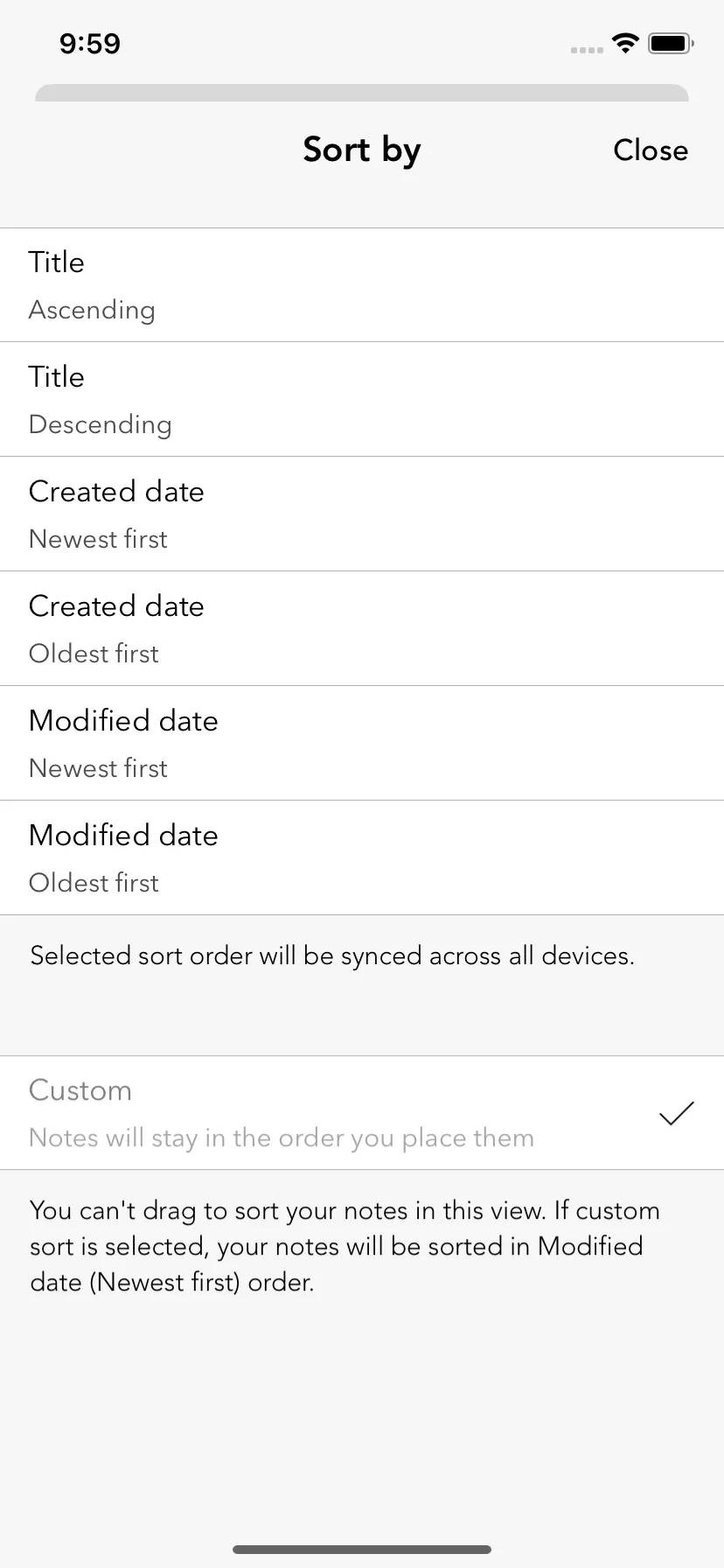Viewport: 724px width, 1568px height.
Task: Tap the Sort by title header
Action: click(x=362, y=150)
